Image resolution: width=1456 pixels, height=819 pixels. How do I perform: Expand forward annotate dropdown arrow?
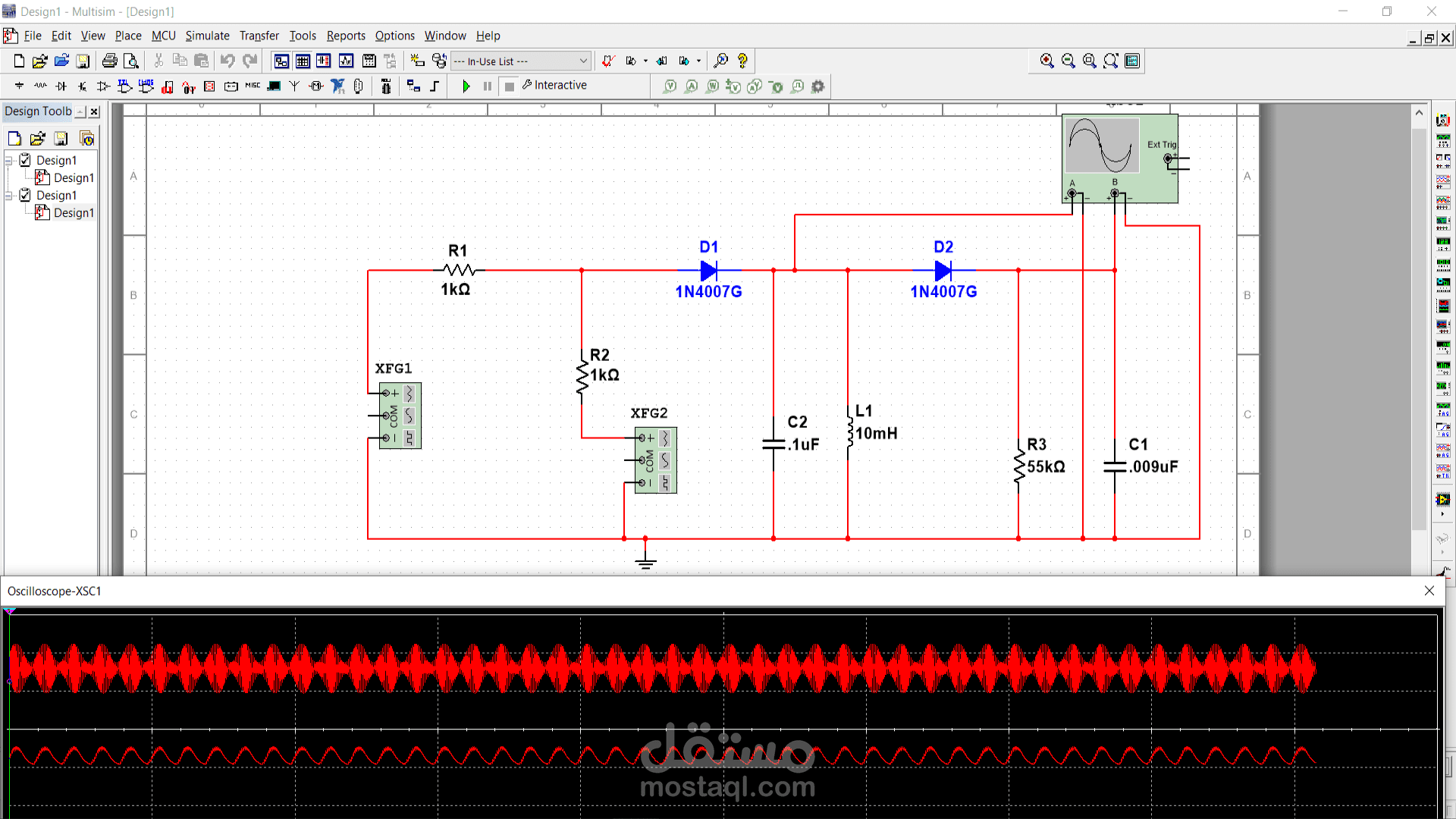pyautogui.click(x=698, y=61)
